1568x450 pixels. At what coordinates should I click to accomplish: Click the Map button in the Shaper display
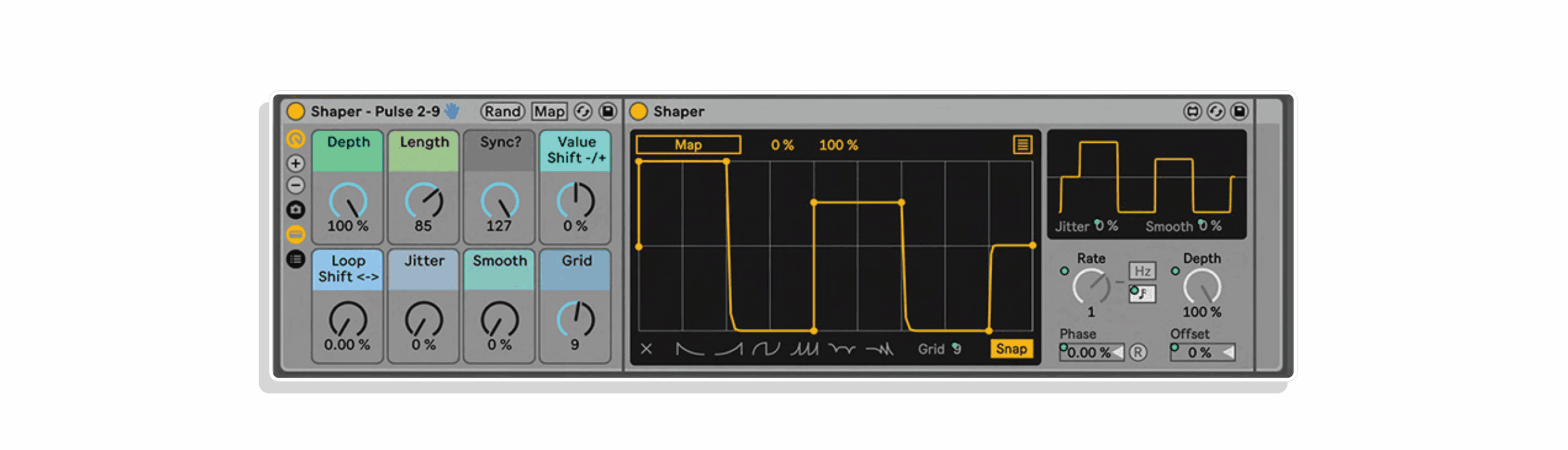pos(688,145)
